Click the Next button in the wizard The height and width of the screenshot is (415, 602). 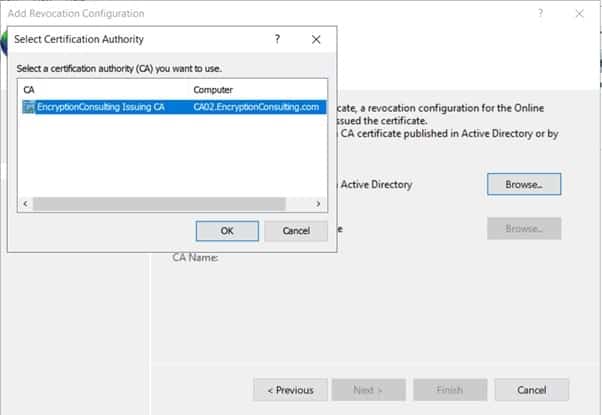[x=368, y=390]
